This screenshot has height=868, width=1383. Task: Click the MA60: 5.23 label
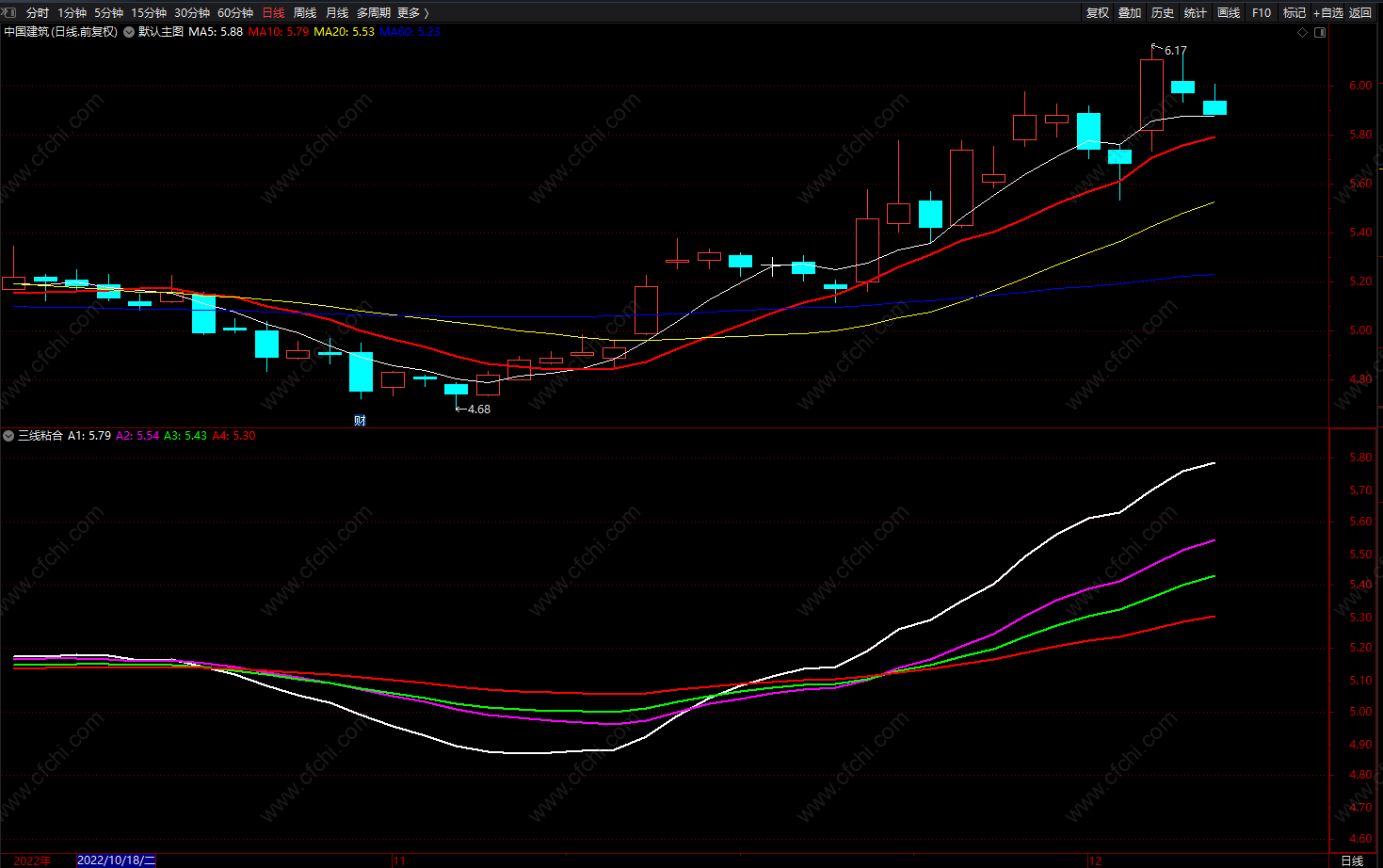pyautogui.click(x=410, y=32)
